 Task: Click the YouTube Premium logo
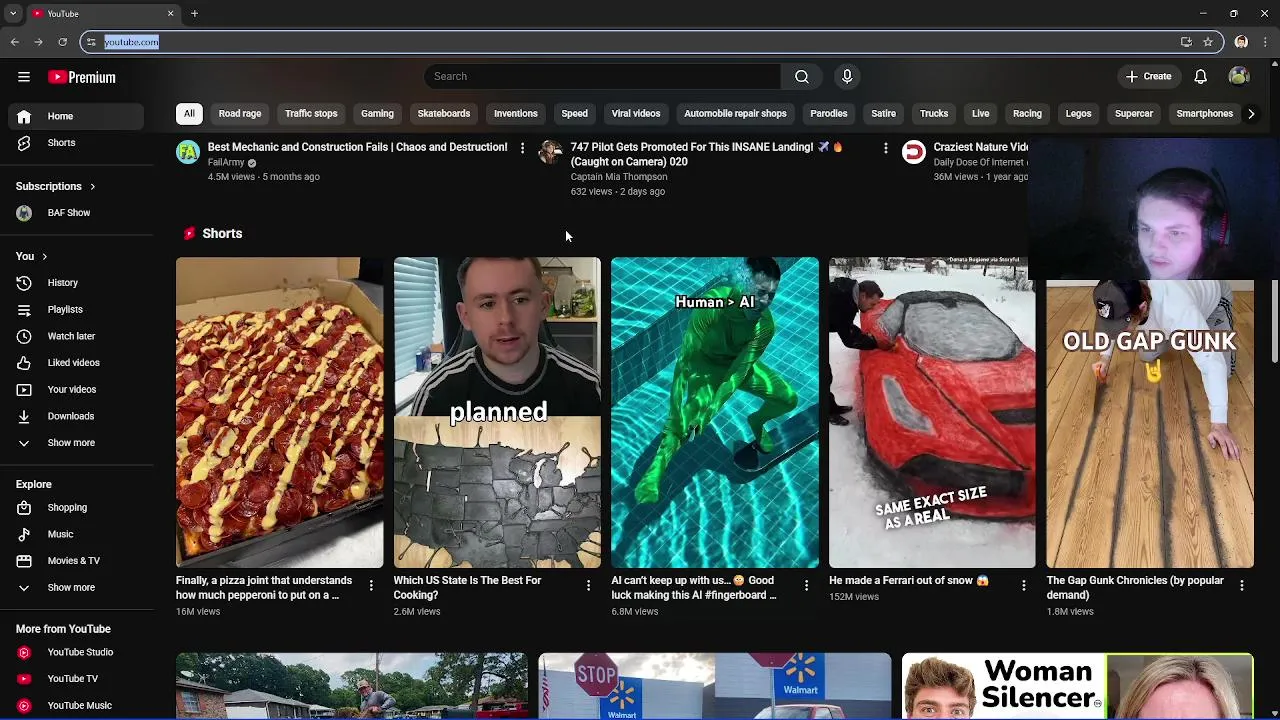[82, 77]
